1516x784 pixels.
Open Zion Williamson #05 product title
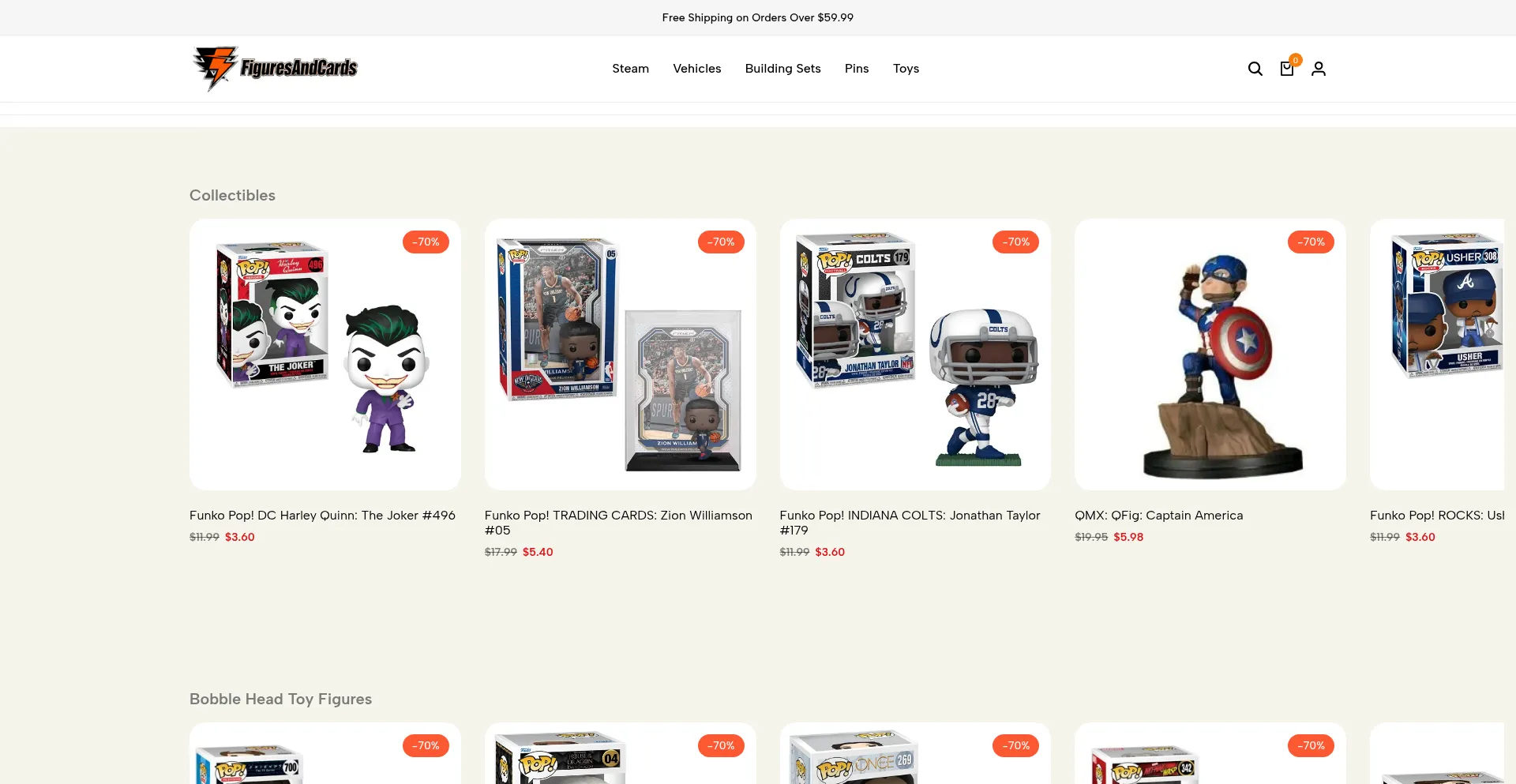point(618,523)
